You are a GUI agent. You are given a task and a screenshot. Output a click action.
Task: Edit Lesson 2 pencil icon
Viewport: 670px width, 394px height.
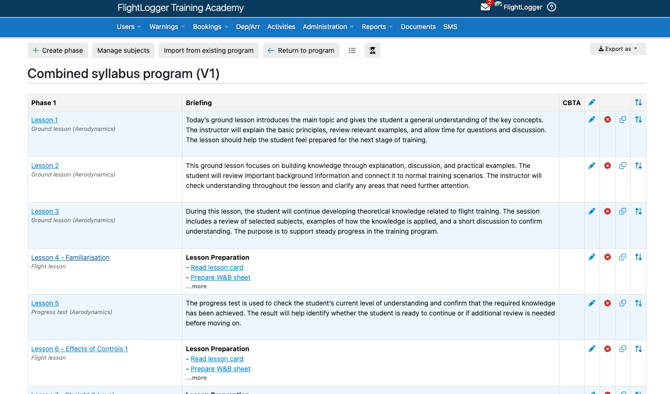click(592, 165)
